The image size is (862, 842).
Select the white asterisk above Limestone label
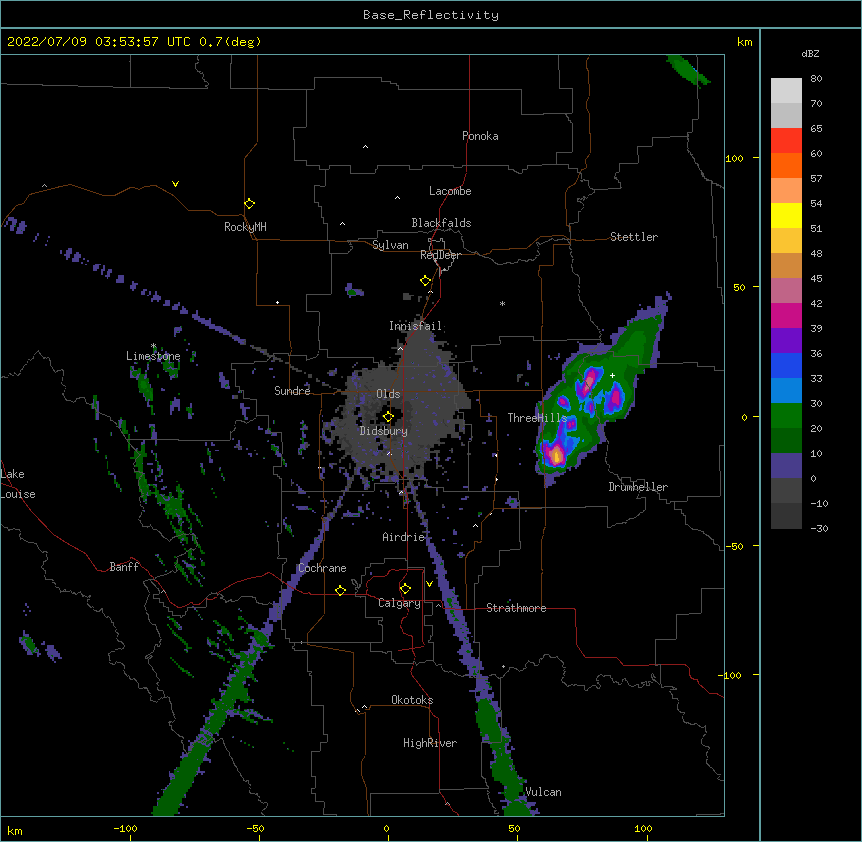tap(153, 346)
